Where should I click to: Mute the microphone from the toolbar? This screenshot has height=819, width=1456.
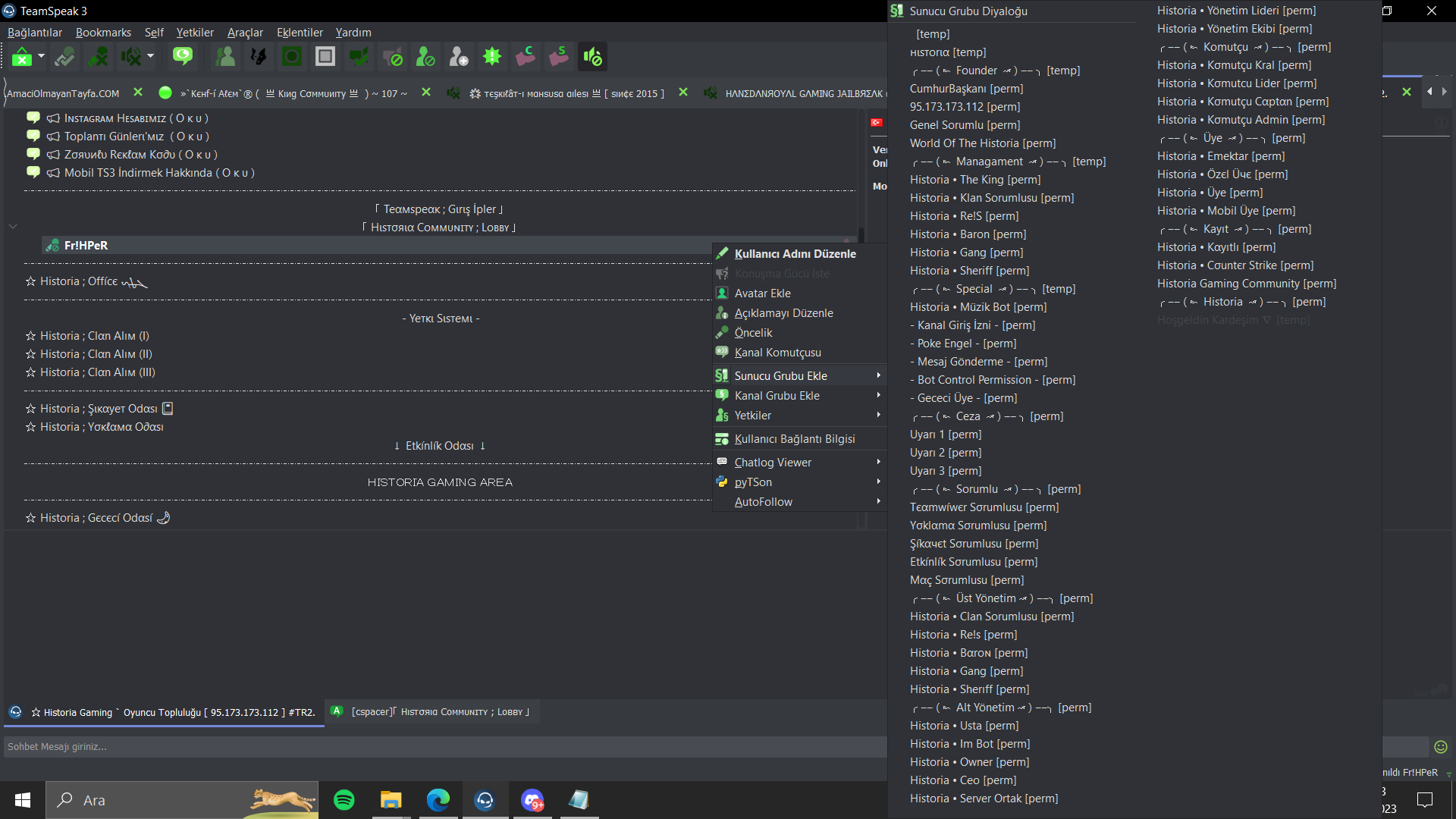[x=98, y=57]
